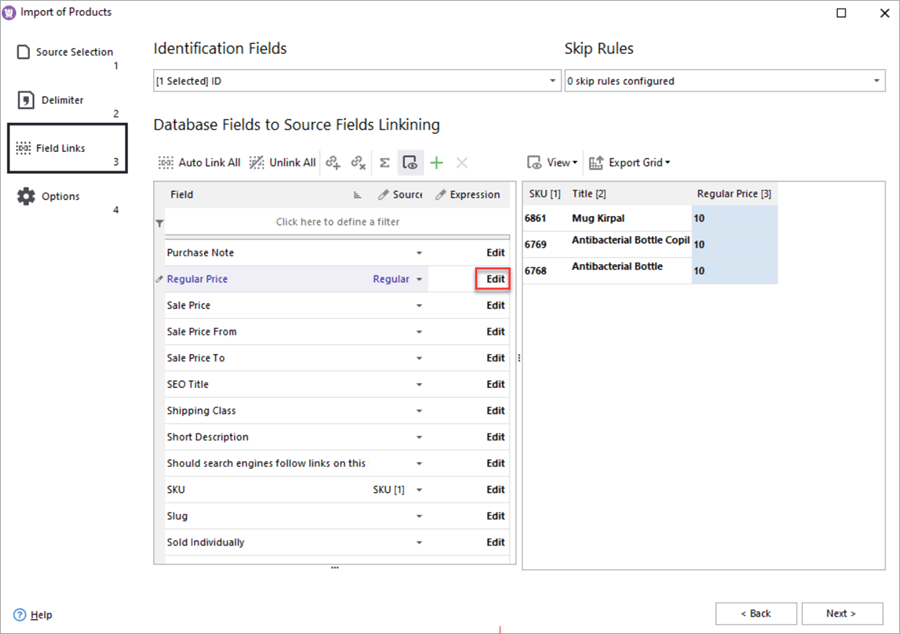Click the remove link icon with x

[358, 162]
